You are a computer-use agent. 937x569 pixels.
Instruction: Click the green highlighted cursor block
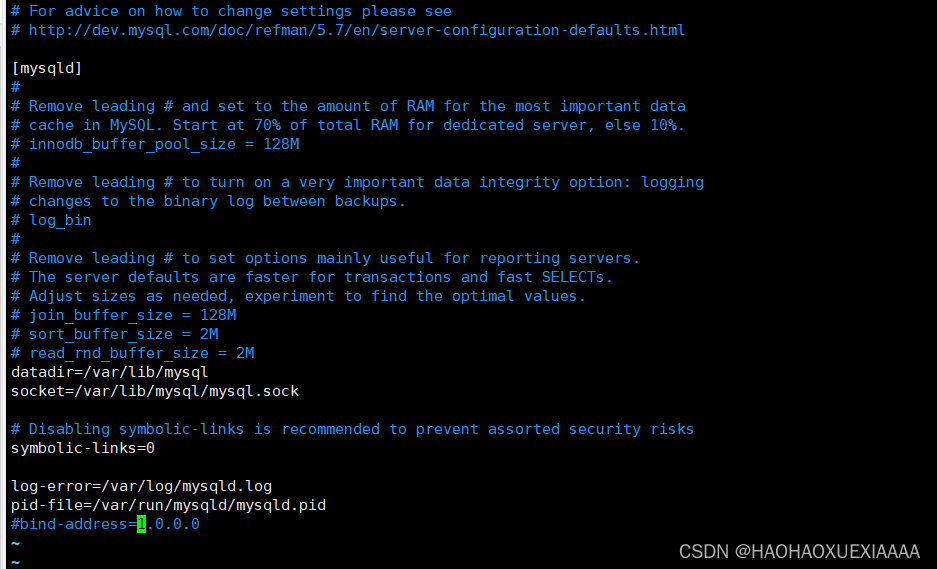pos(141,524)
